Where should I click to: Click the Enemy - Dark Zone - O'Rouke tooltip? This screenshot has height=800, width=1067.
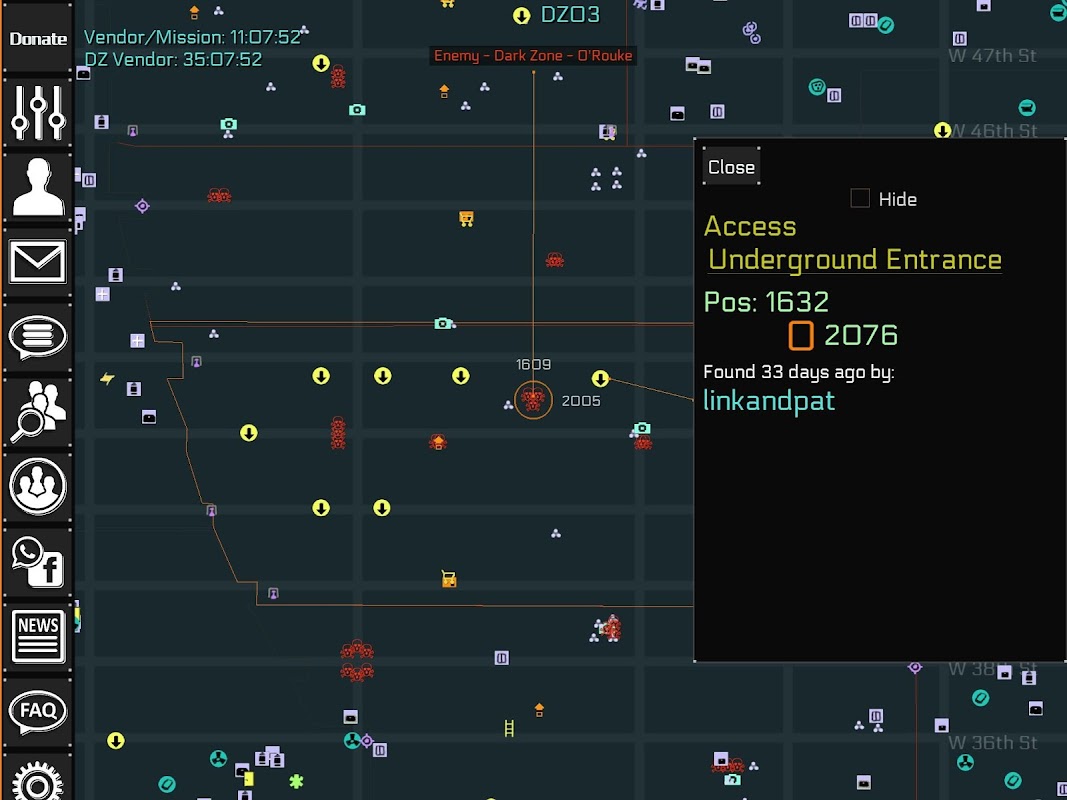click(x=534, y=56)
